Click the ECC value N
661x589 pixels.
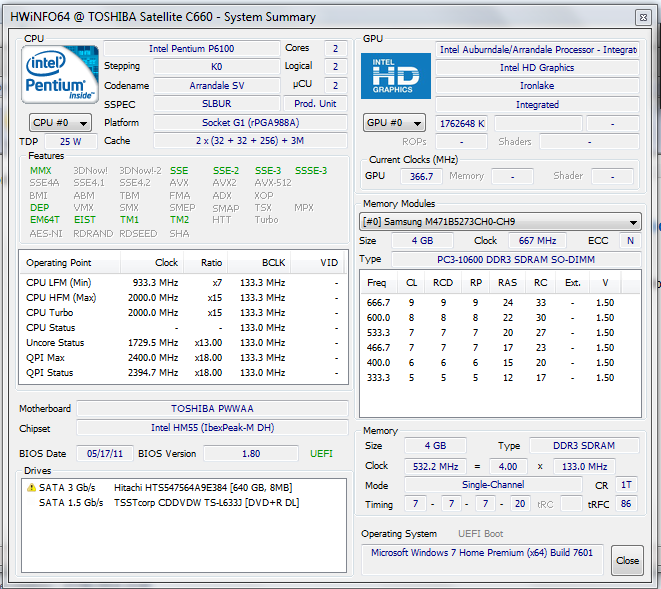630,241
